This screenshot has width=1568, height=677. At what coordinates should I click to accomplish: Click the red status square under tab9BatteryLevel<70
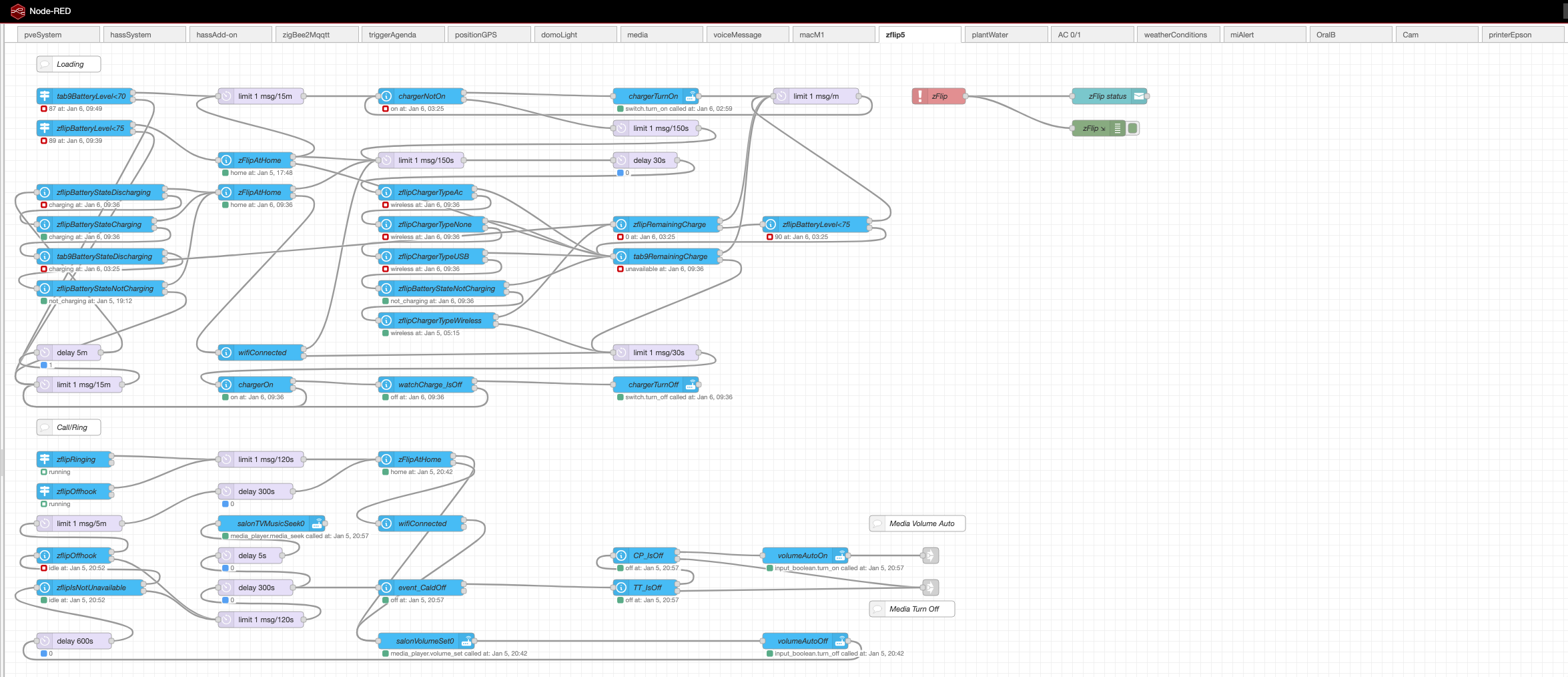tap(43, 108)
